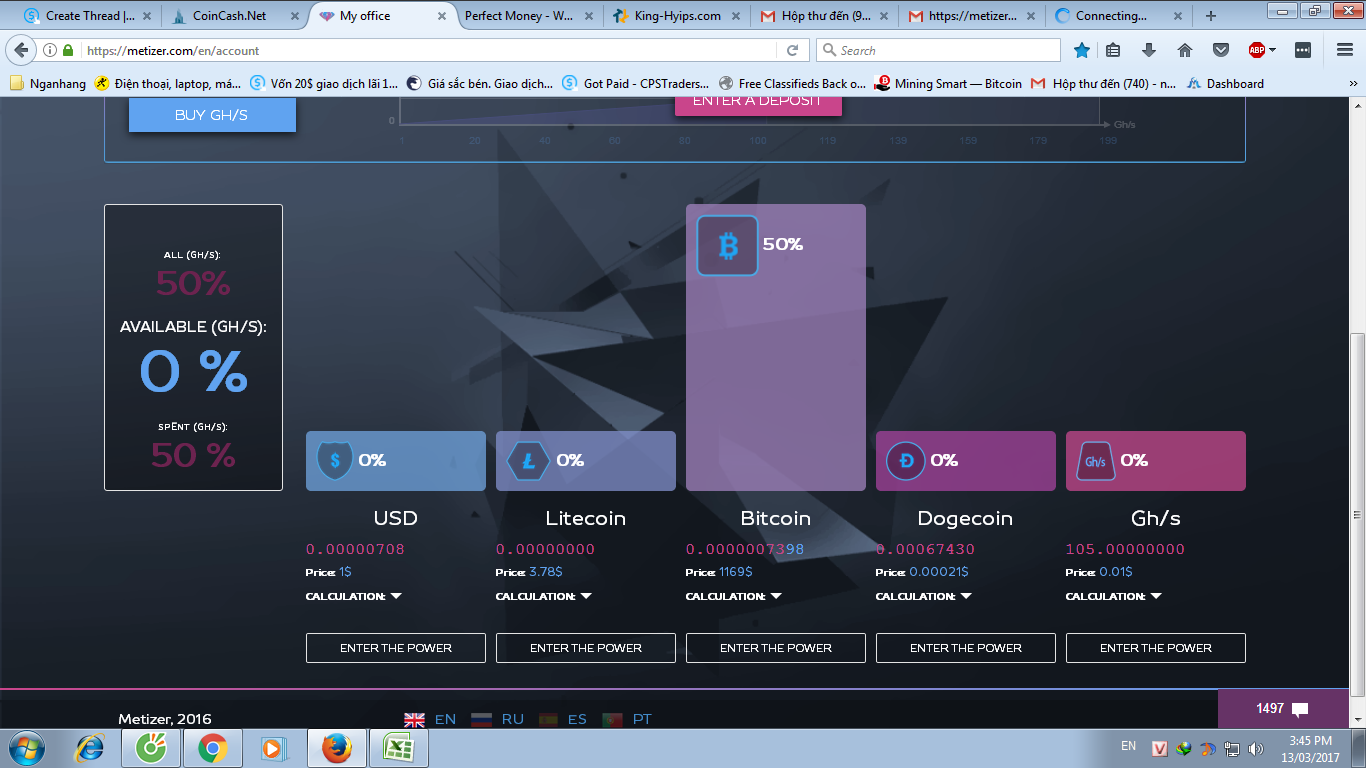The width and height of the screenshot is (1366, 768).
Task: Click the BUY GH/S button
Action: [212, 115]
